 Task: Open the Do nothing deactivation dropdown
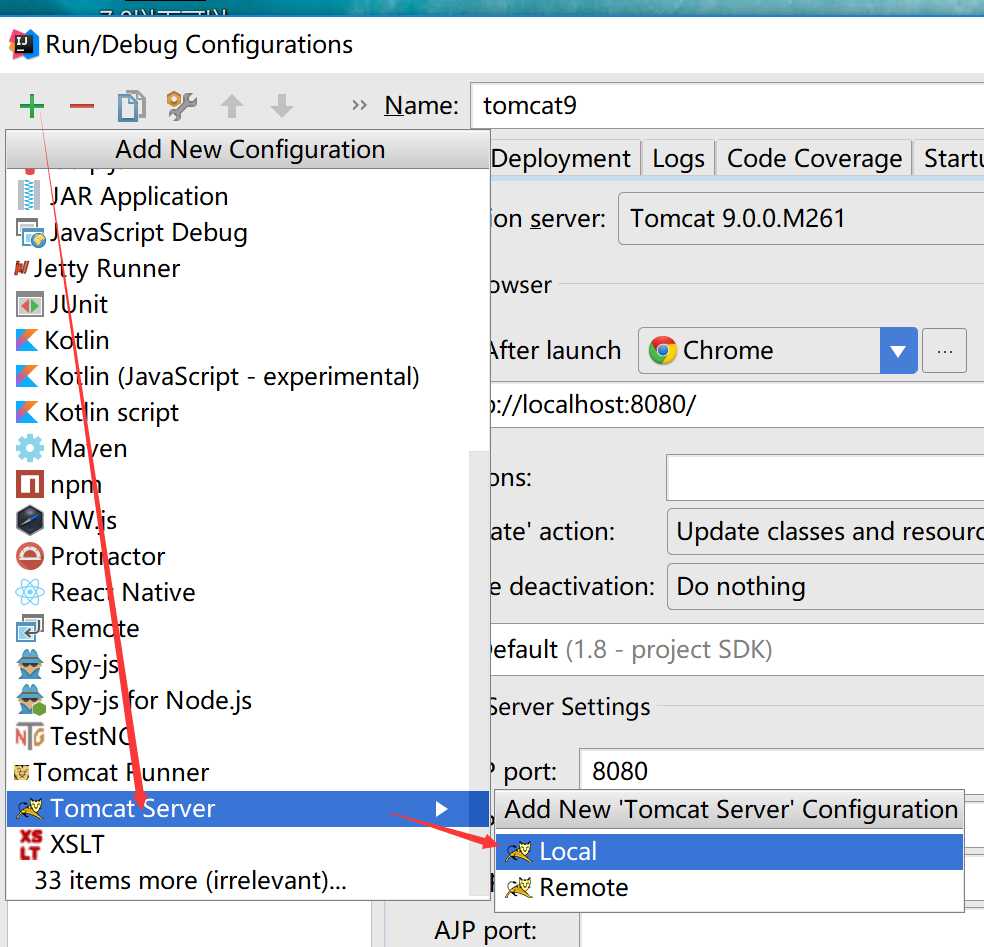[825, 586]
